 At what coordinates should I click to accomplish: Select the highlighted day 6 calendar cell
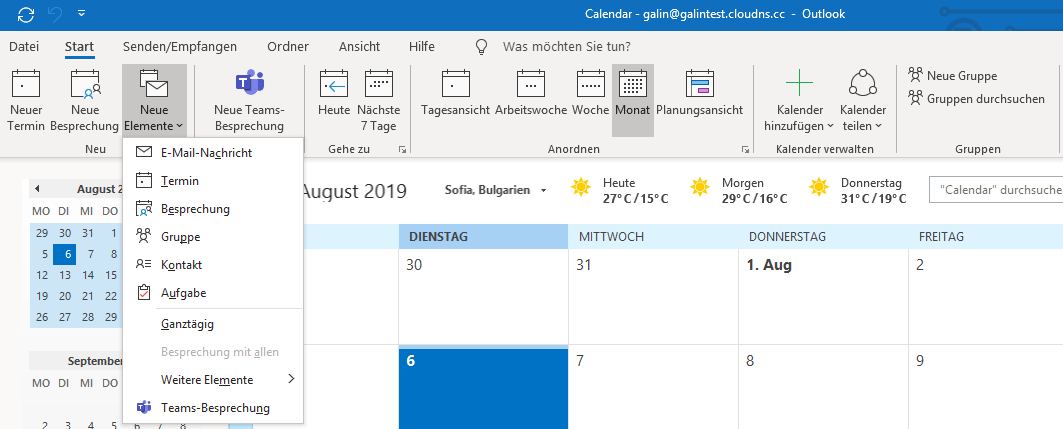[483, 387]
